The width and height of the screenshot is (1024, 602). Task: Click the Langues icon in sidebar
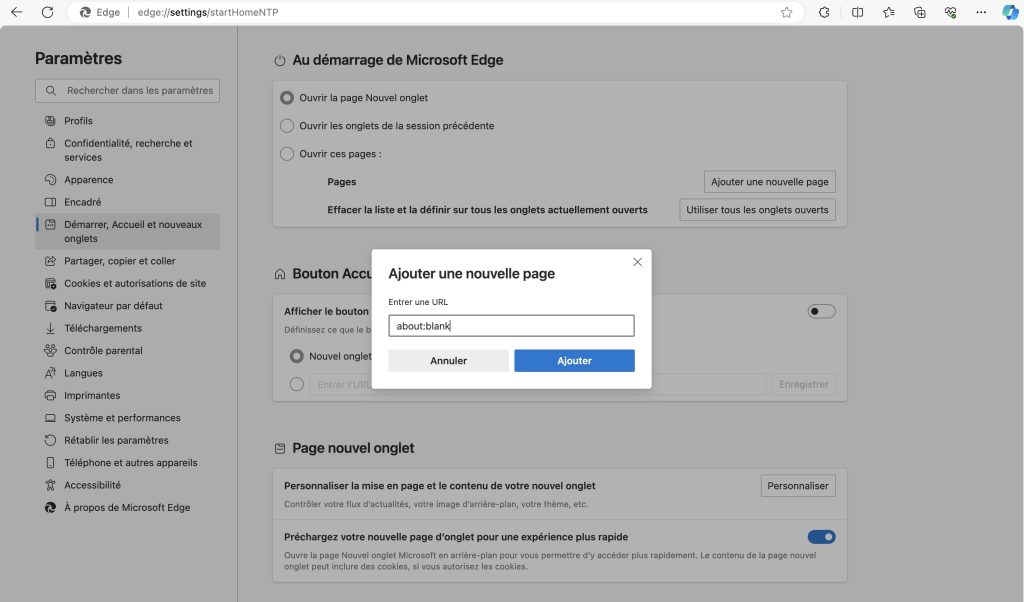50,373
